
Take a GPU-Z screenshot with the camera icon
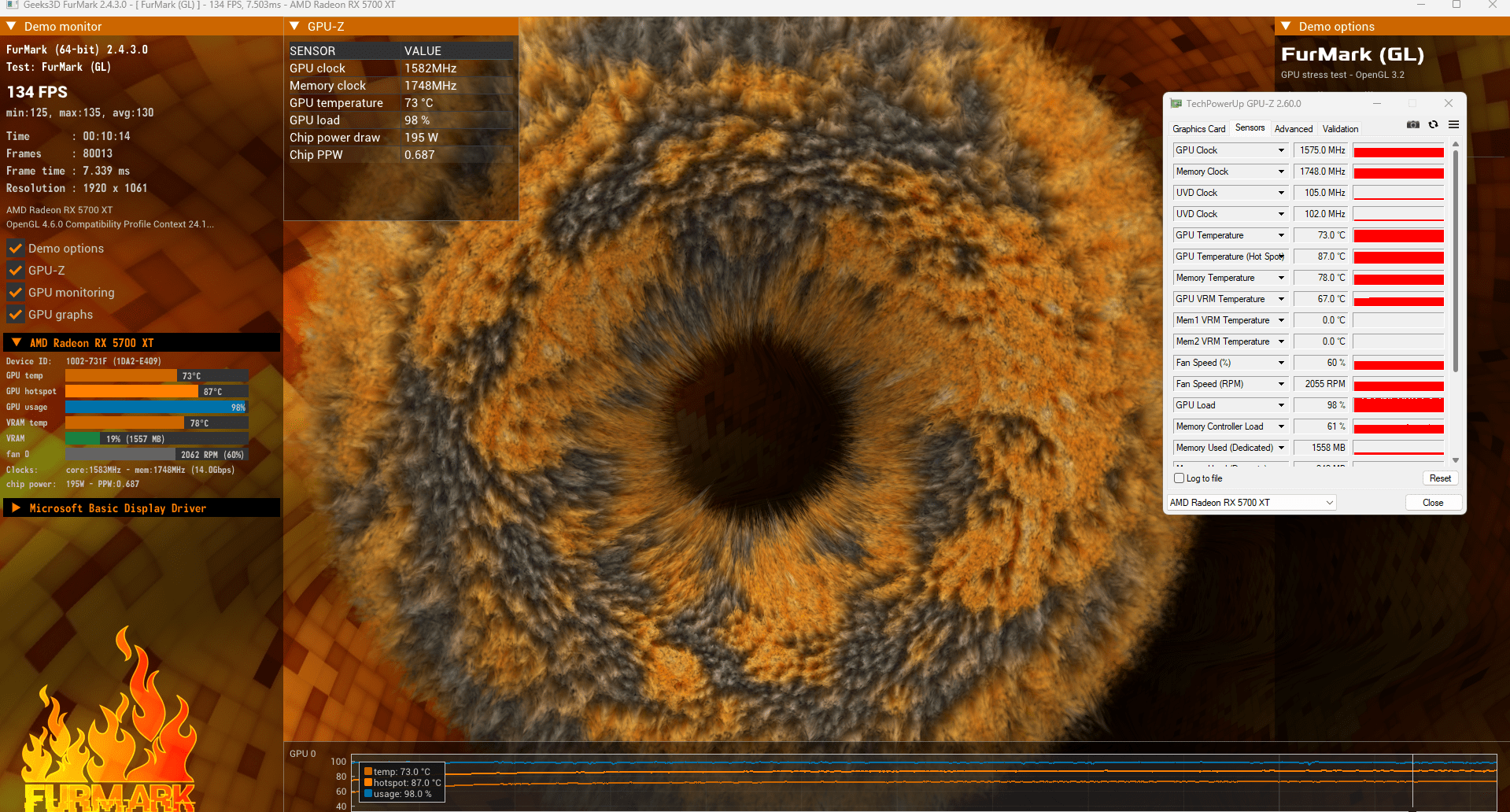coord(1413,125)
